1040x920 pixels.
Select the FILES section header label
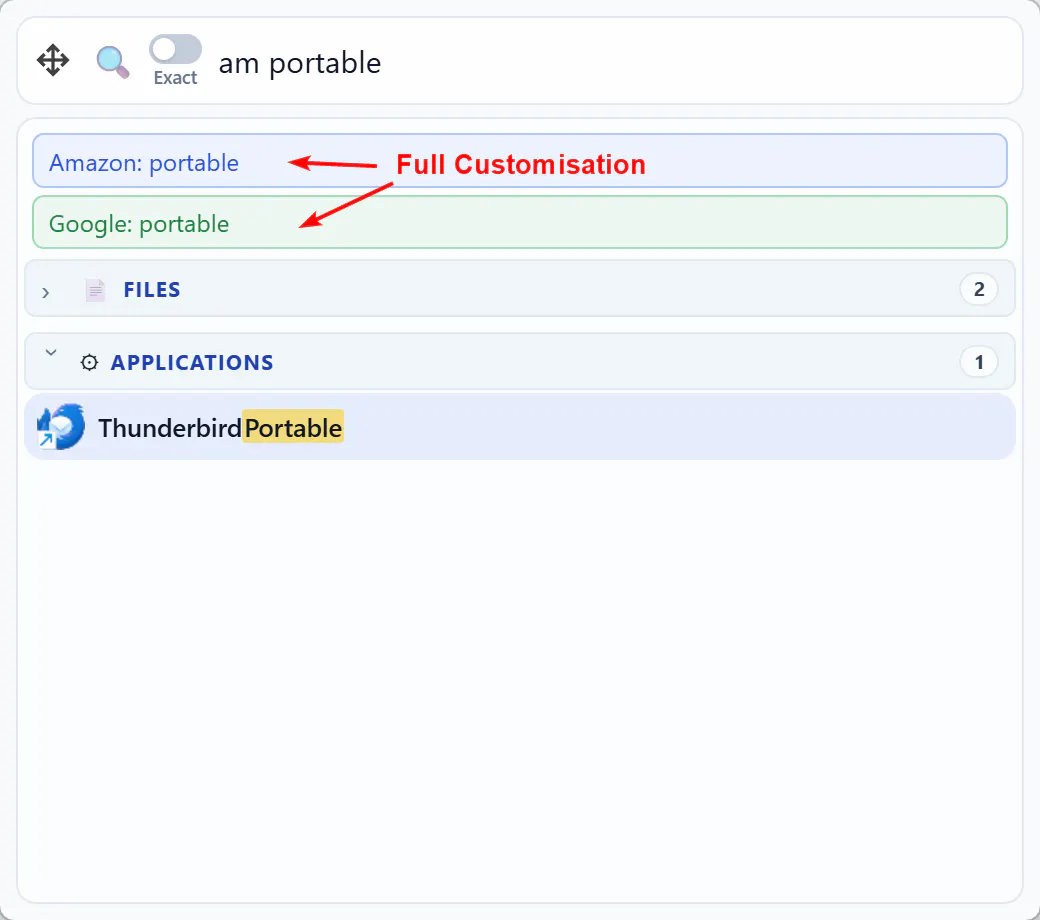[x=152, y=289]
